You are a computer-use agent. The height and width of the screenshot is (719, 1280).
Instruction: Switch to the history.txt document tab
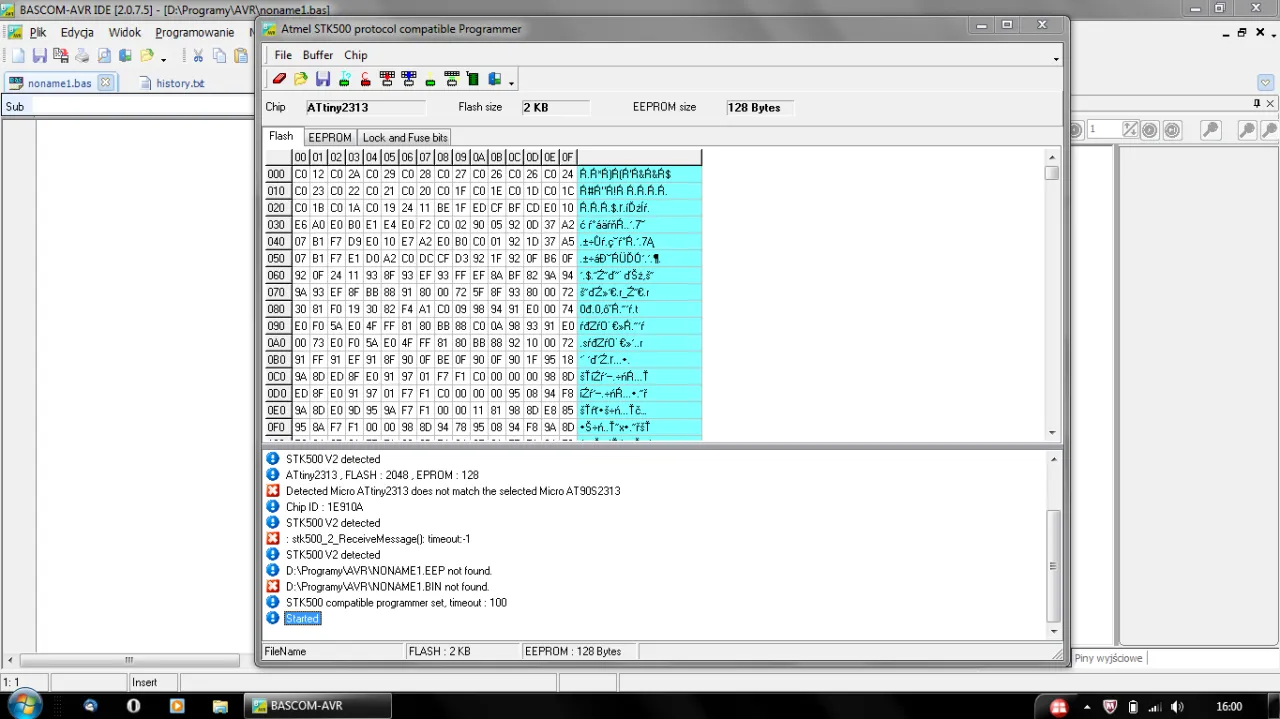179,83
